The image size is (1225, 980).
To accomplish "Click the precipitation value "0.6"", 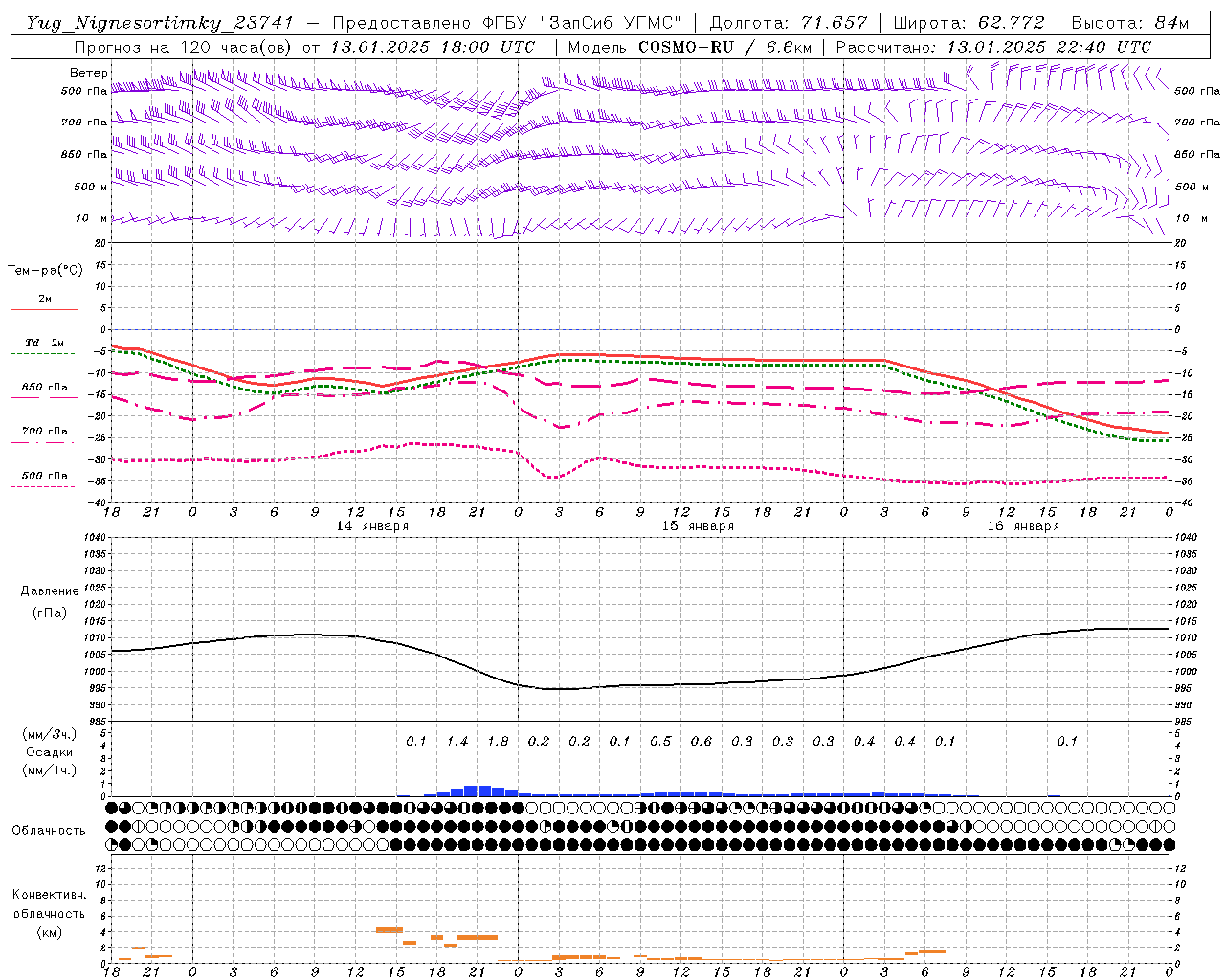I will (702, 742).
